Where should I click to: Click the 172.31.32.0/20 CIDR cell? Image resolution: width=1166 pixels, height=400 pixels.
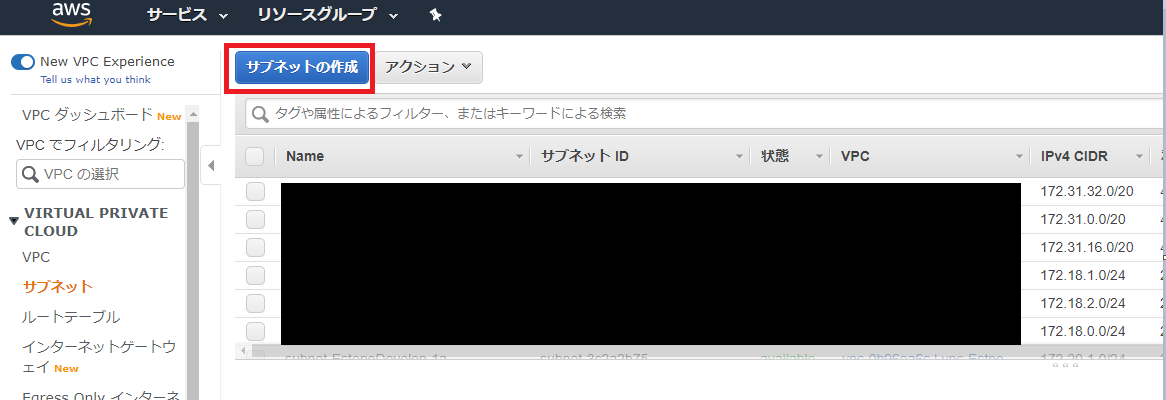click(1086, 192)
